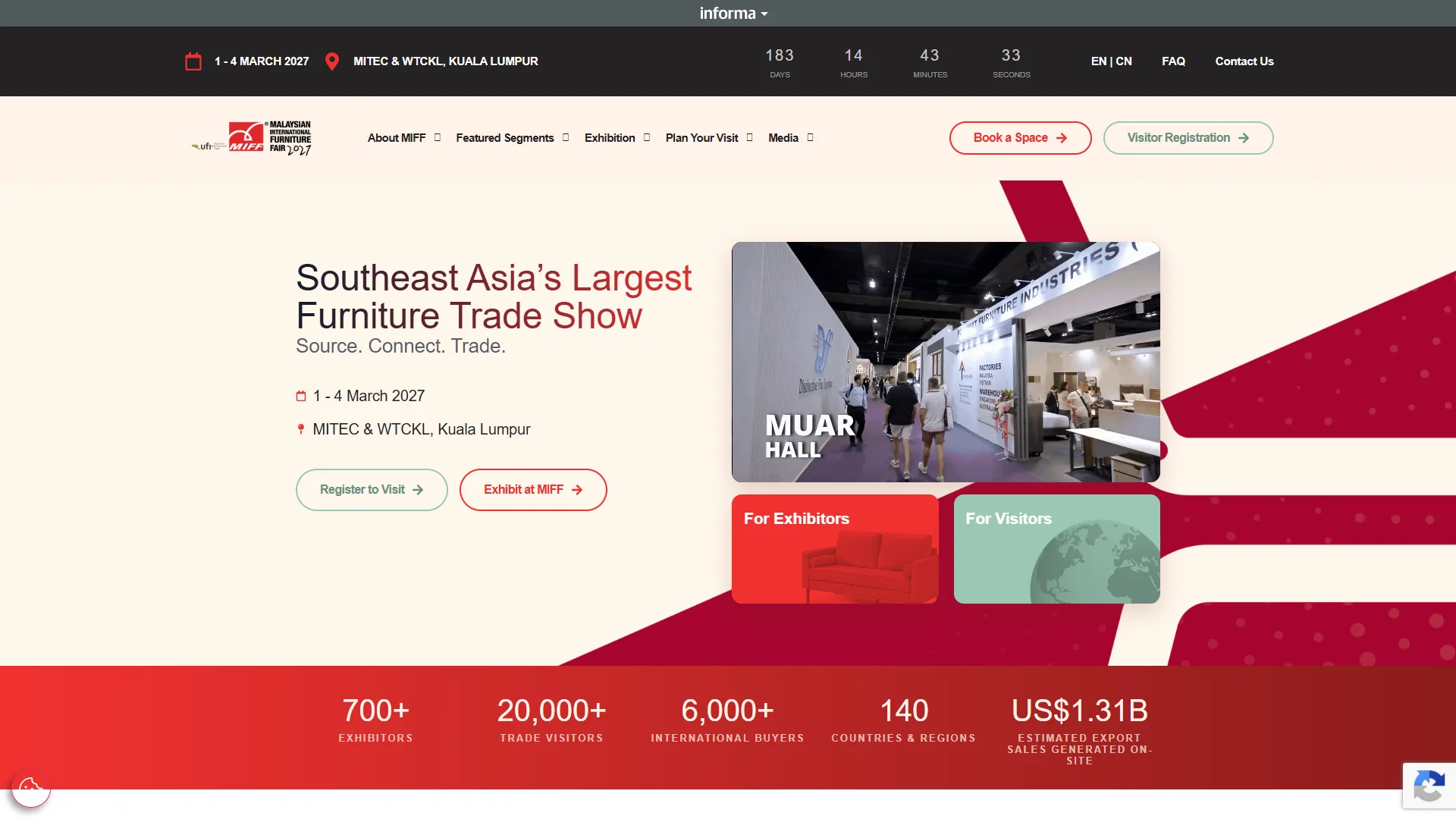Switch language to CN

tap(1124, 61)
